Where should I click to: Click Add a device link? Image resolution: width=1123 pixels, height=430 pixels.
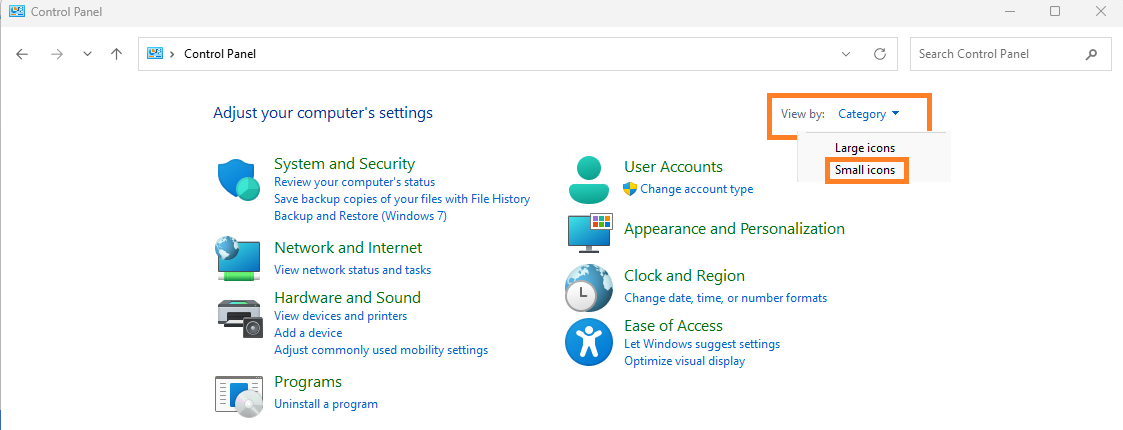pos(308,333)
